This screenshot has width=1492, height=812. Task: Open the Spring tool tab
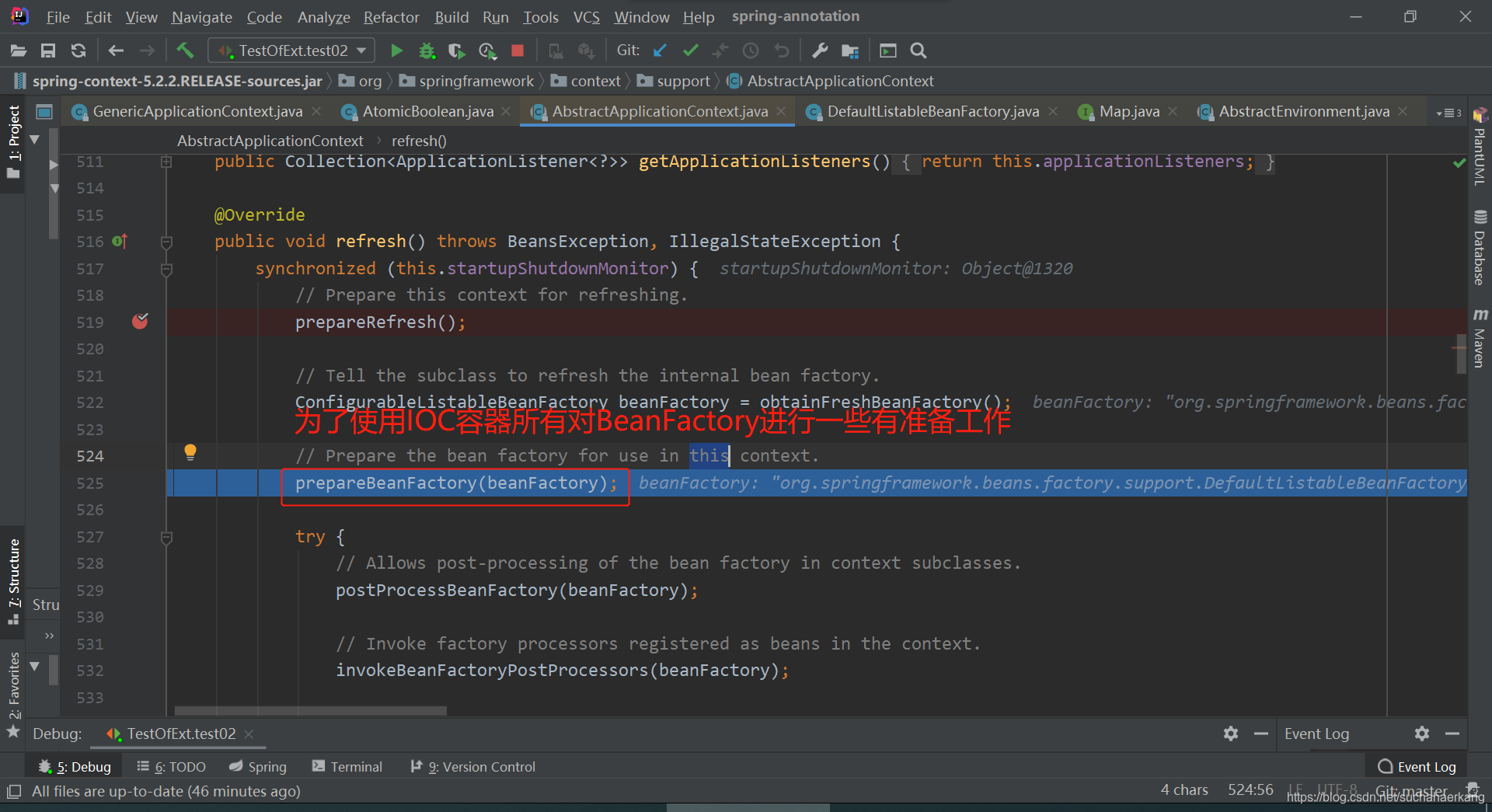coord(258,766)
